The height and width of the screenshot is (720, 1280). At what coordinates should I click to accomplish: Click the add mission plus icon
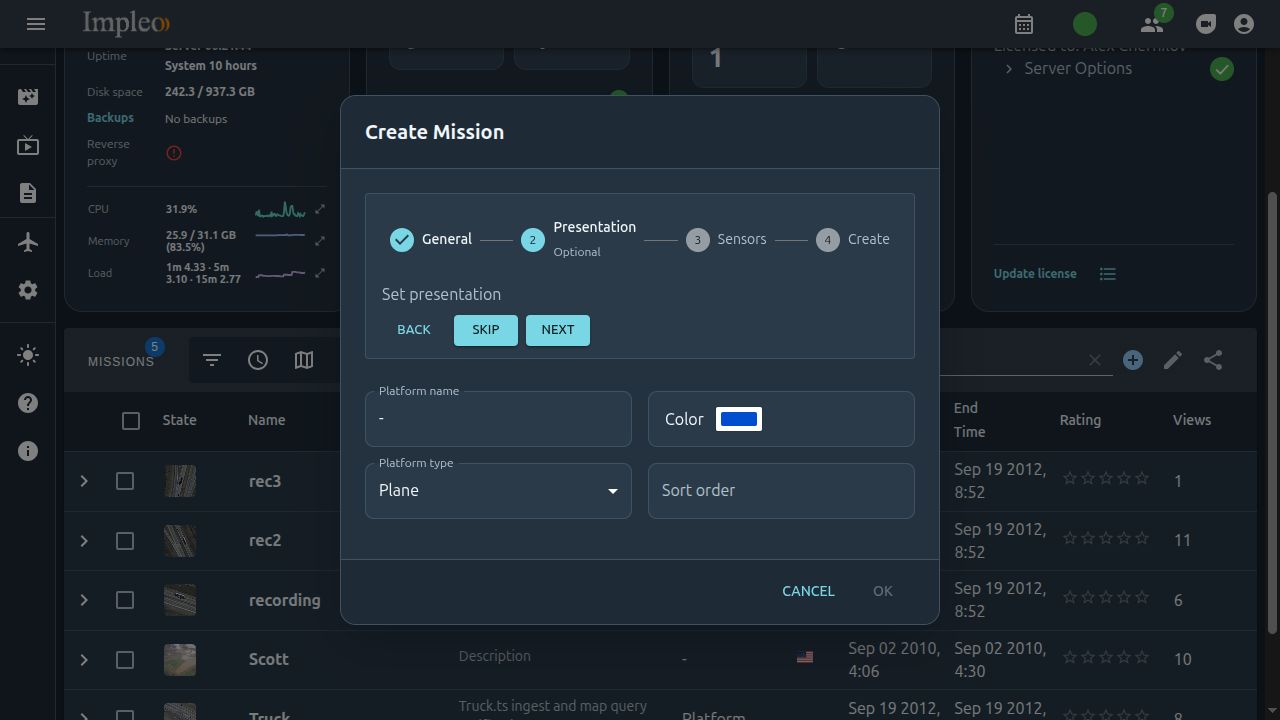tap(1133, 360)
